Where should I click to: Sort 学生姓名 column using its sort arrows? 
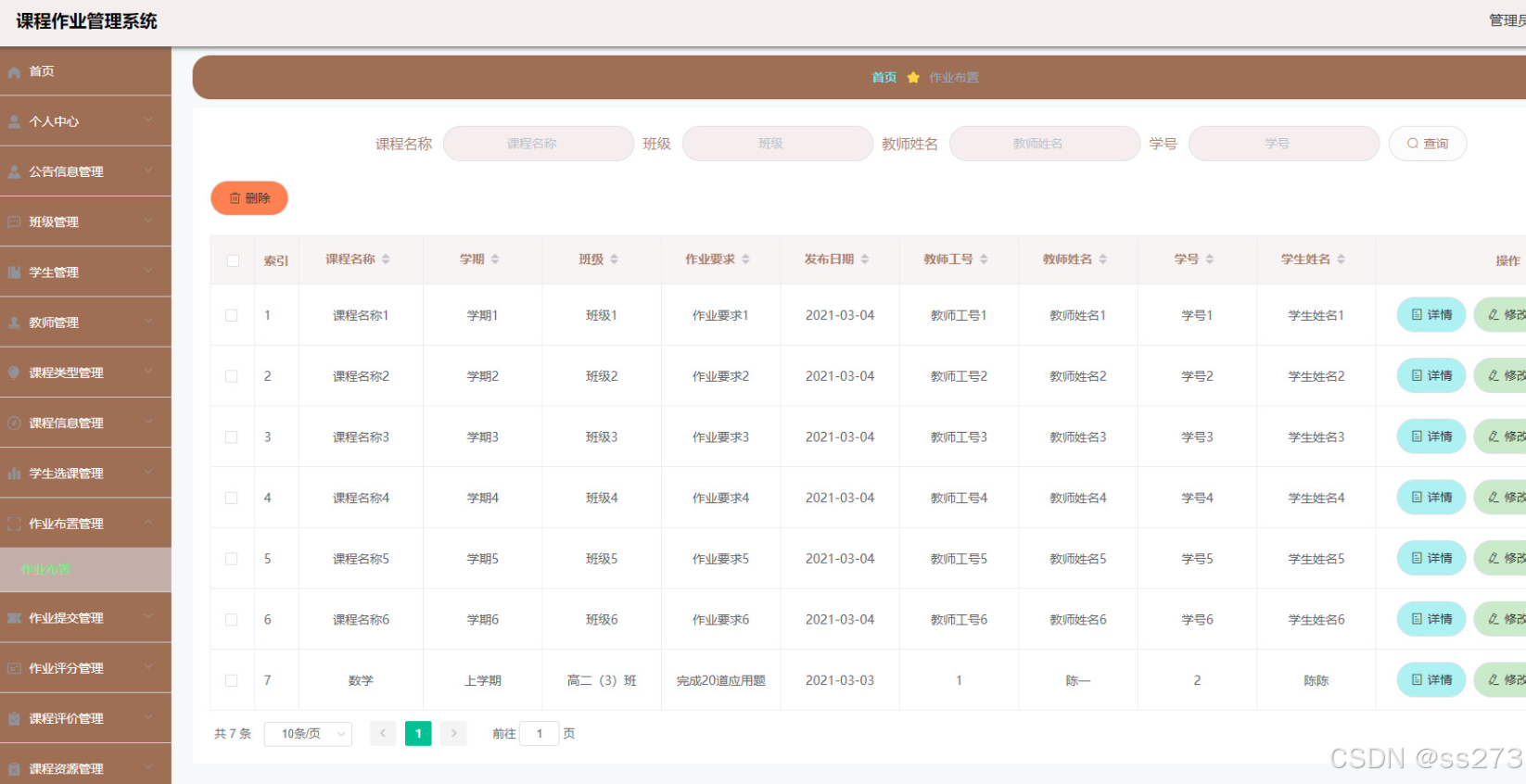[x=1341, y=259]
